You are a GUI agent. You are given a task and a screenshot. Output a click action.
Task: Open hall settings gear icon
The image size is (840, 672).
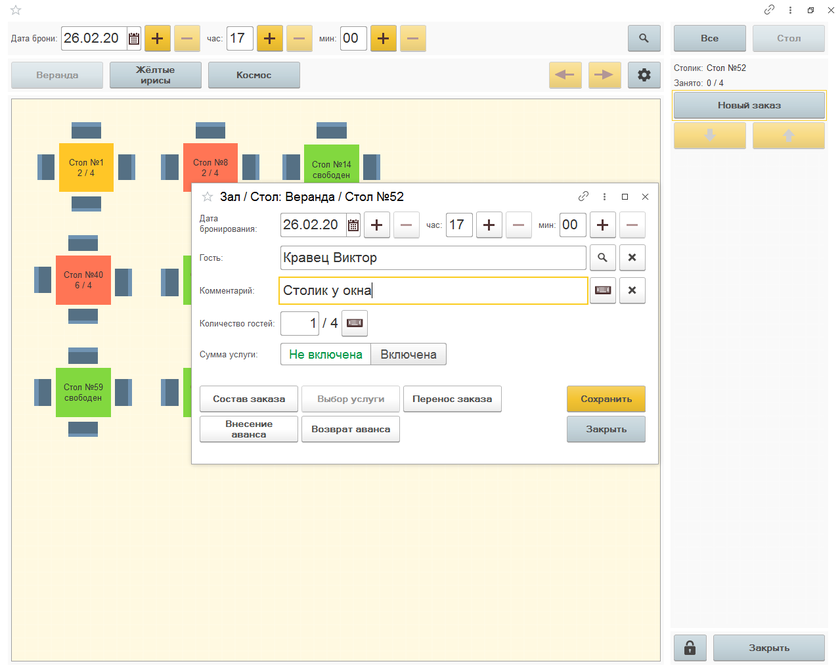pos(645,76)
